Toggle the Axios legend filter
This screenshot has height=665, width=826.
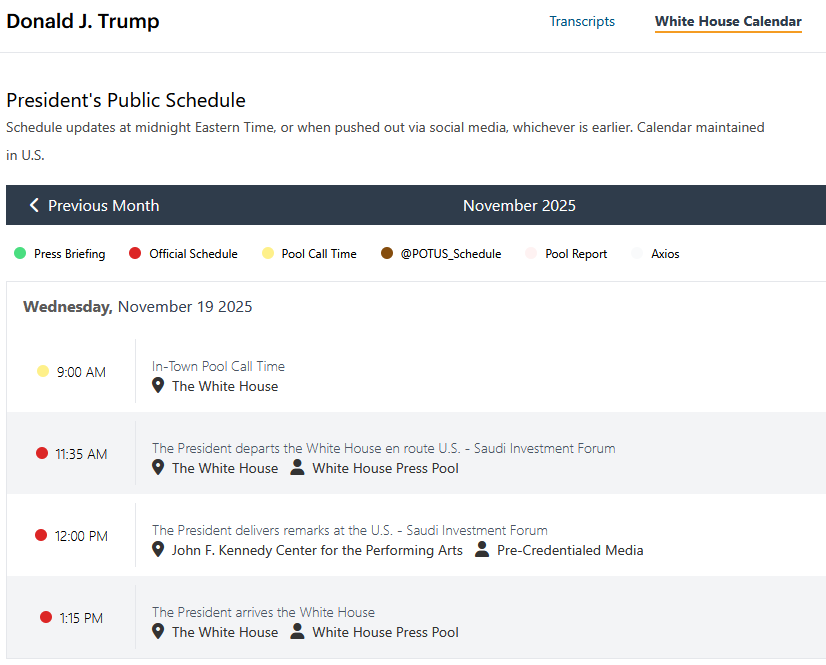(655, 254)
